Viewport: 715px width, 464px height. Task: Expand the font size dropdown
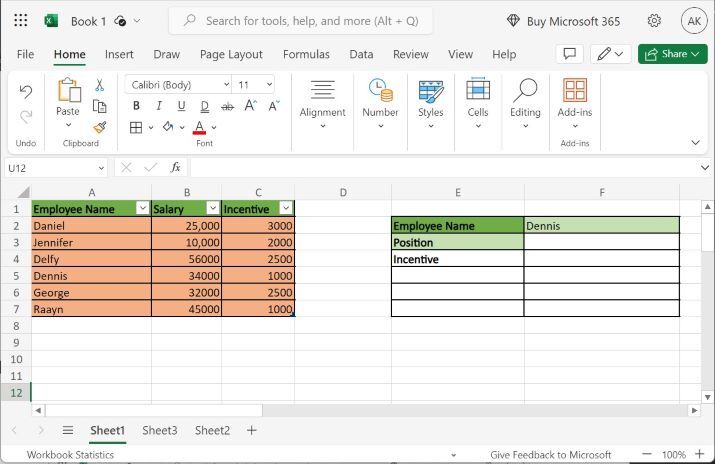pyautogui.click(x=271, y=85)
